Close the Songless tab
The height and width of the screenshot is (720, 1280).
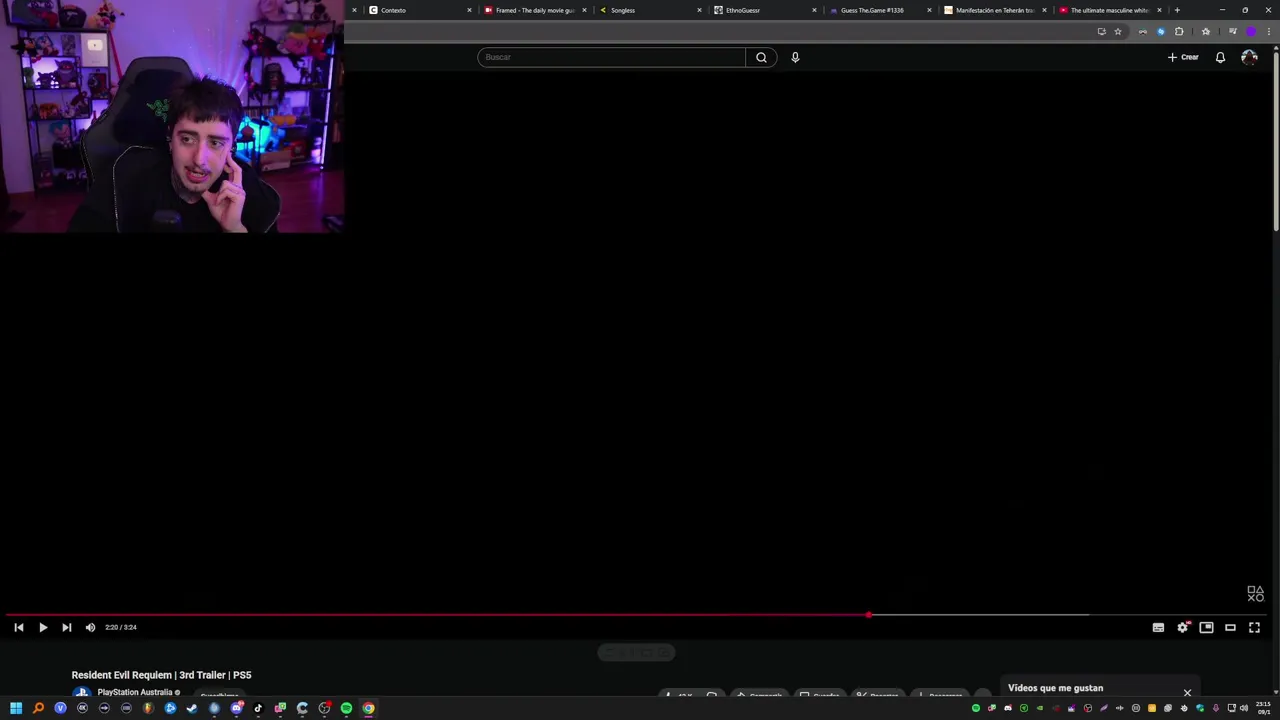(699, 10)
